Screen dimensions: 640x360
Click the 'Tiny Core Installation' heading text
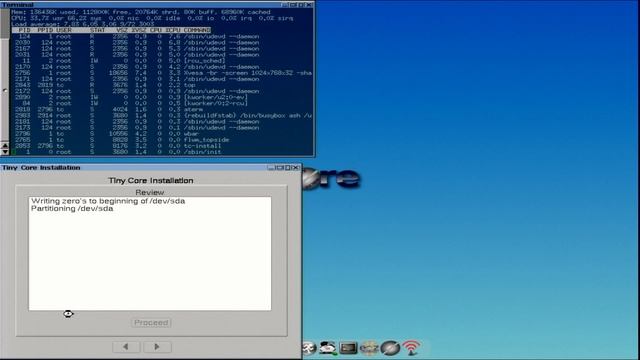coord(151,180)
